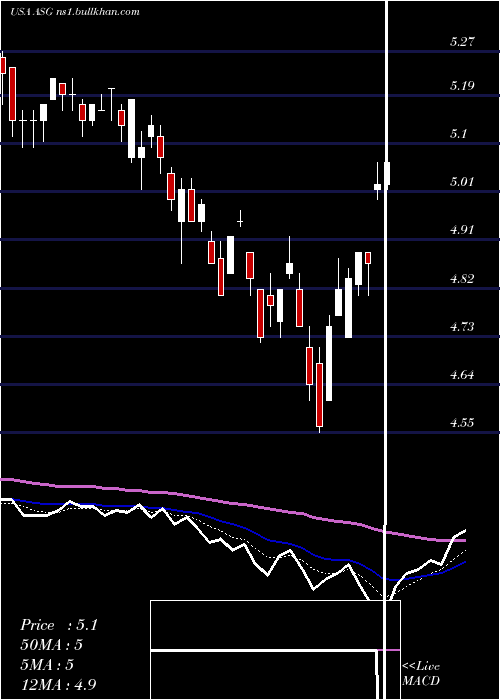
Task: Click the 5.19 price axis label
Action: click(462, 86)
